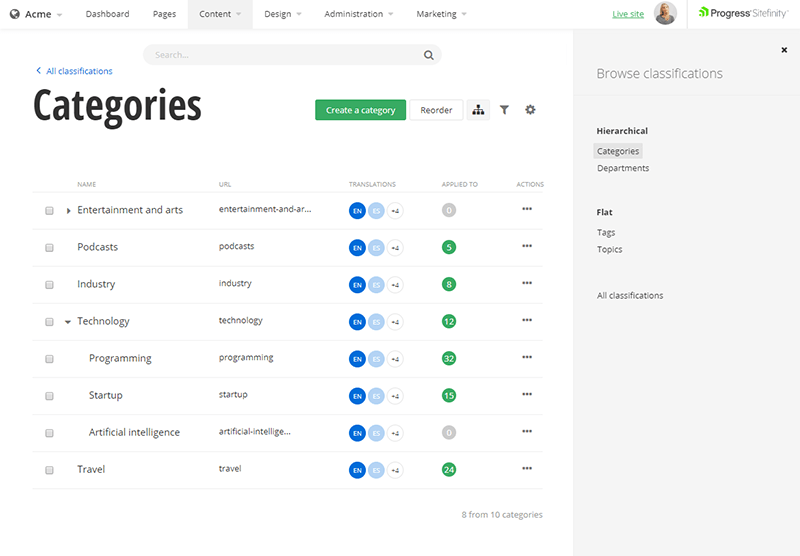Select the Podcasts row checkbox
Viewport: 800px width, 556px height.
(x=49, y=247)
